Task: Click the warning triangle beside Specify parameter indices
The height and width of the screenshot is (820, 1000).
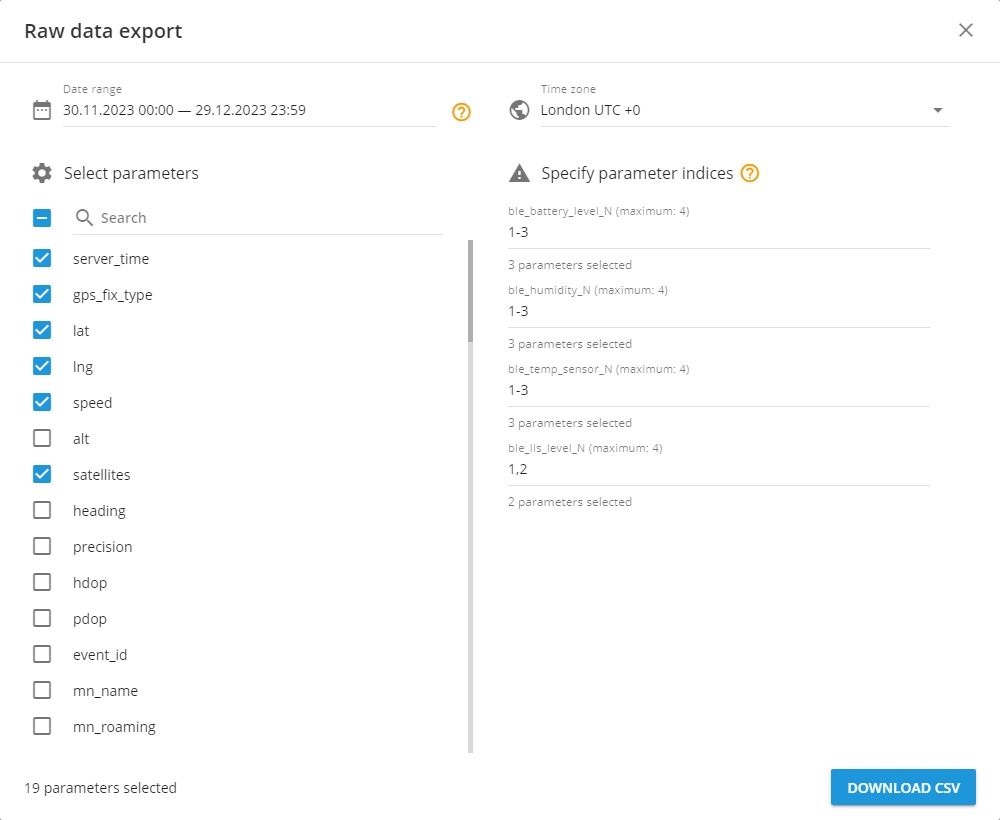Action: coord(519,172)
